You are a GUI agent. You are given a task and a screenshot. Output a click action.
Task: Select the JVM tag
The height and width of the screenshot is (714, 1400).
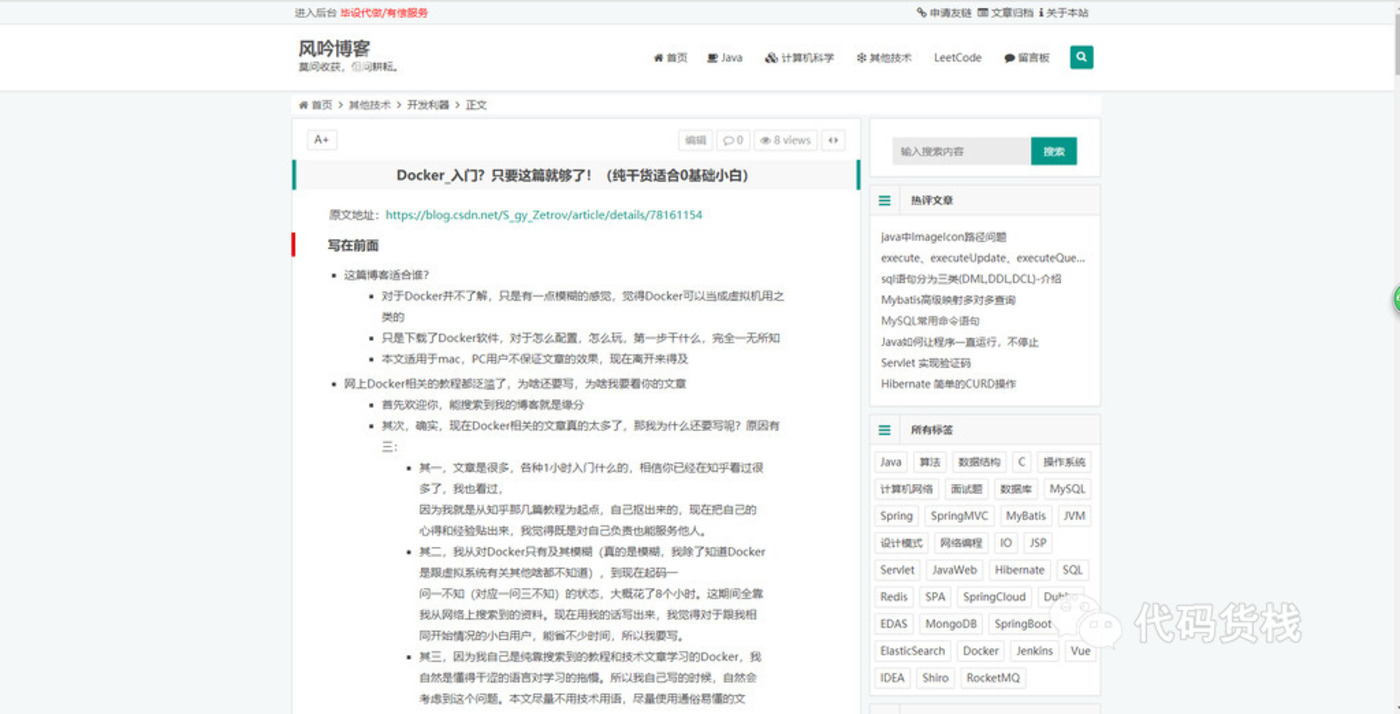1074,516
